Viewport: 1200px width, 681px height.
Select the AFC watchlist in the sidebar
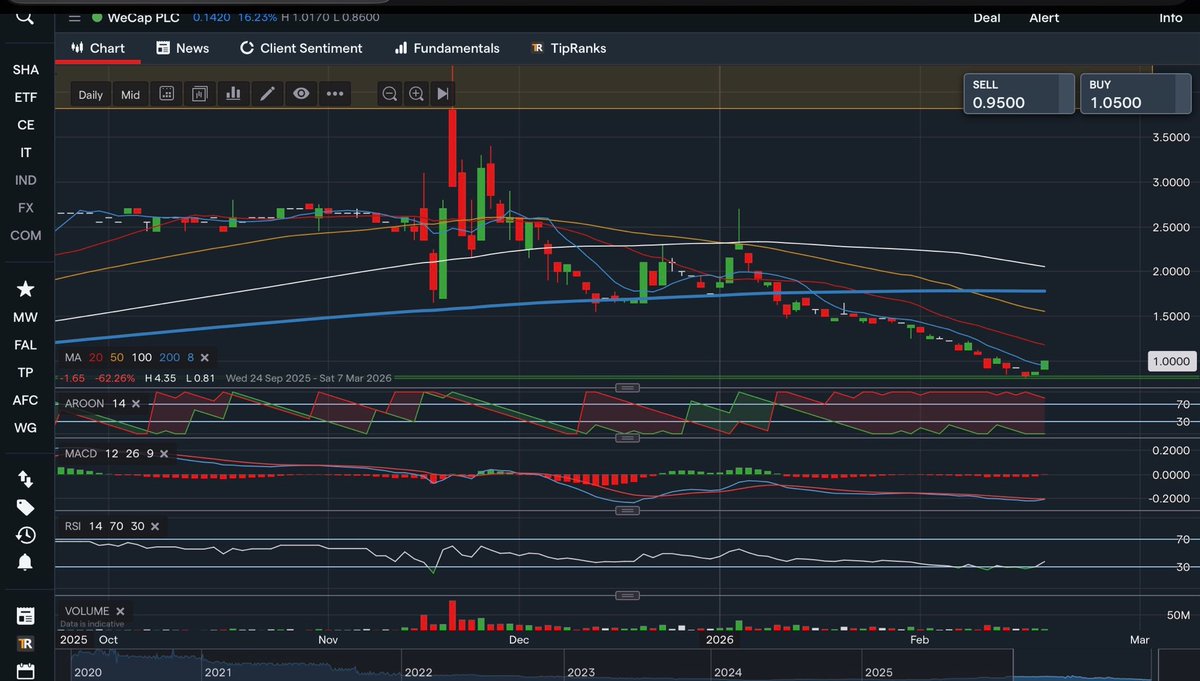tap(26, 400)
